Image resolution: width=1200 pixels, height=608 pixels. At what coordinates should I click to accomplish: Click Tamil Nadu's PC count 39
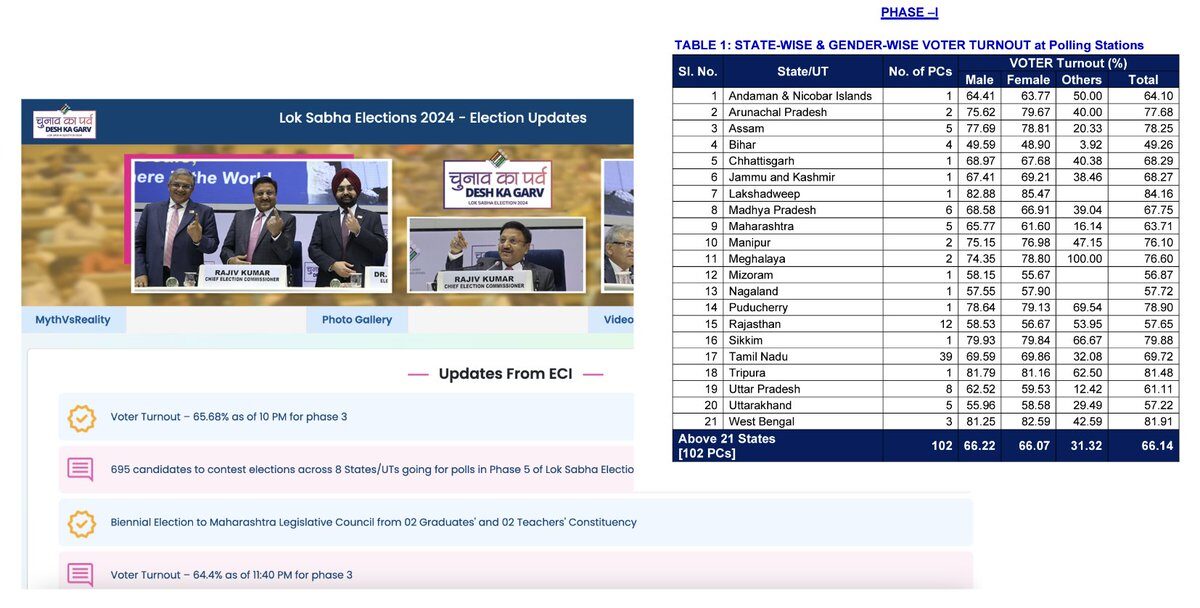tap(946, 356)
